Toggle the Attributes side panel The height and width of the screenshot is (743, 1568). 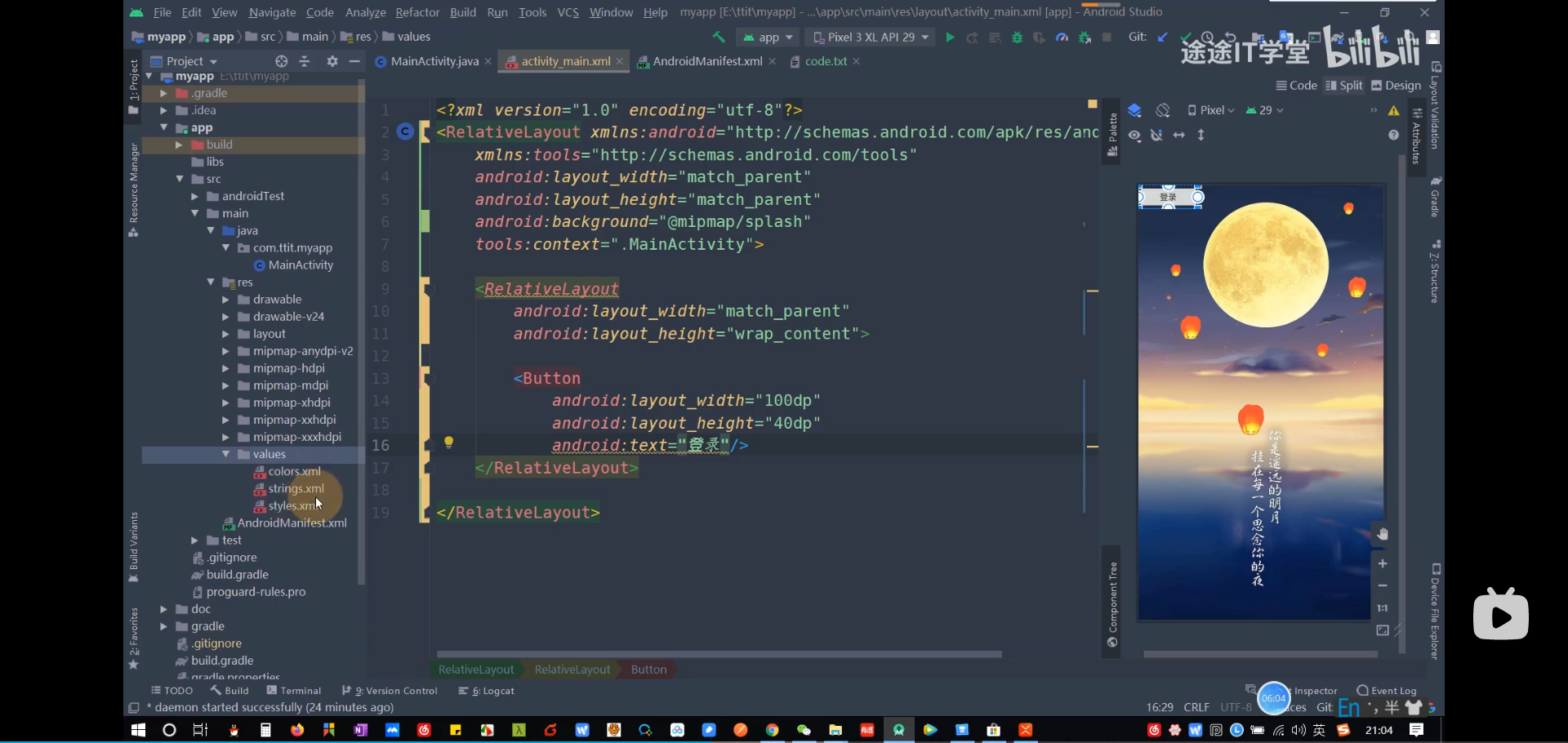[x=1417, y=139]
